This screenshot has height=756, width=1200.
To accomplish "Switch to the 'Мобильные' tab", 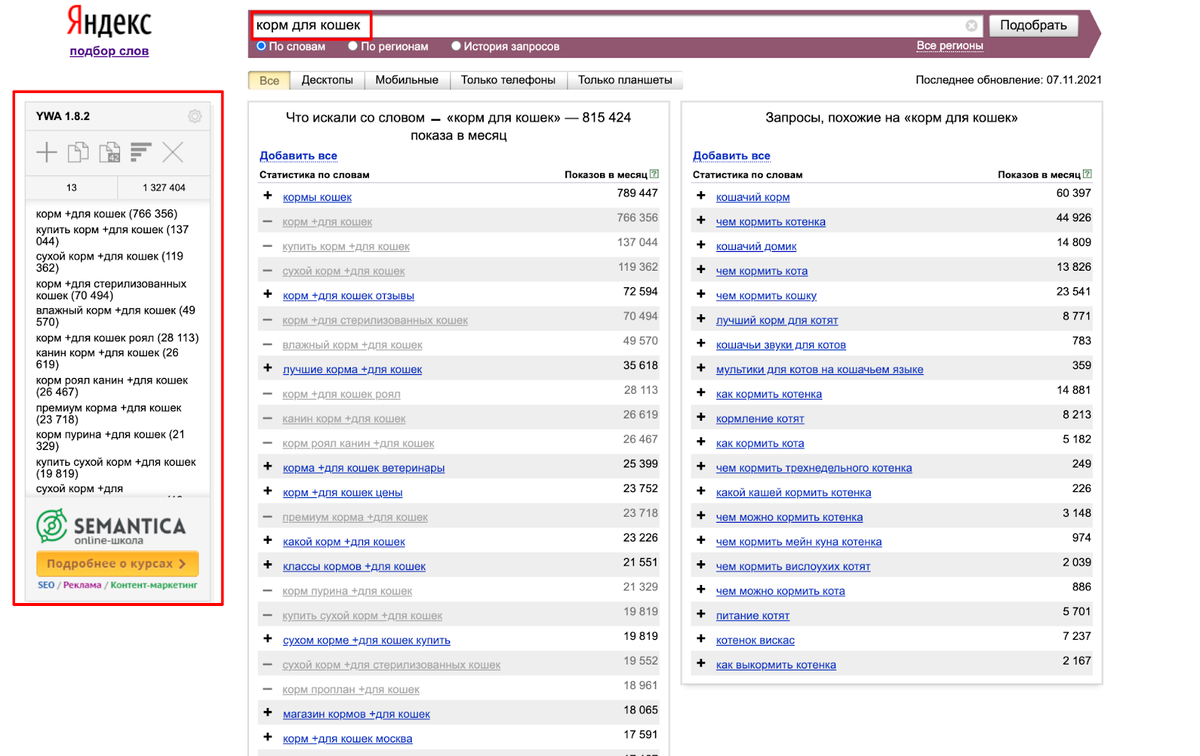I will (x=407, y=80).
